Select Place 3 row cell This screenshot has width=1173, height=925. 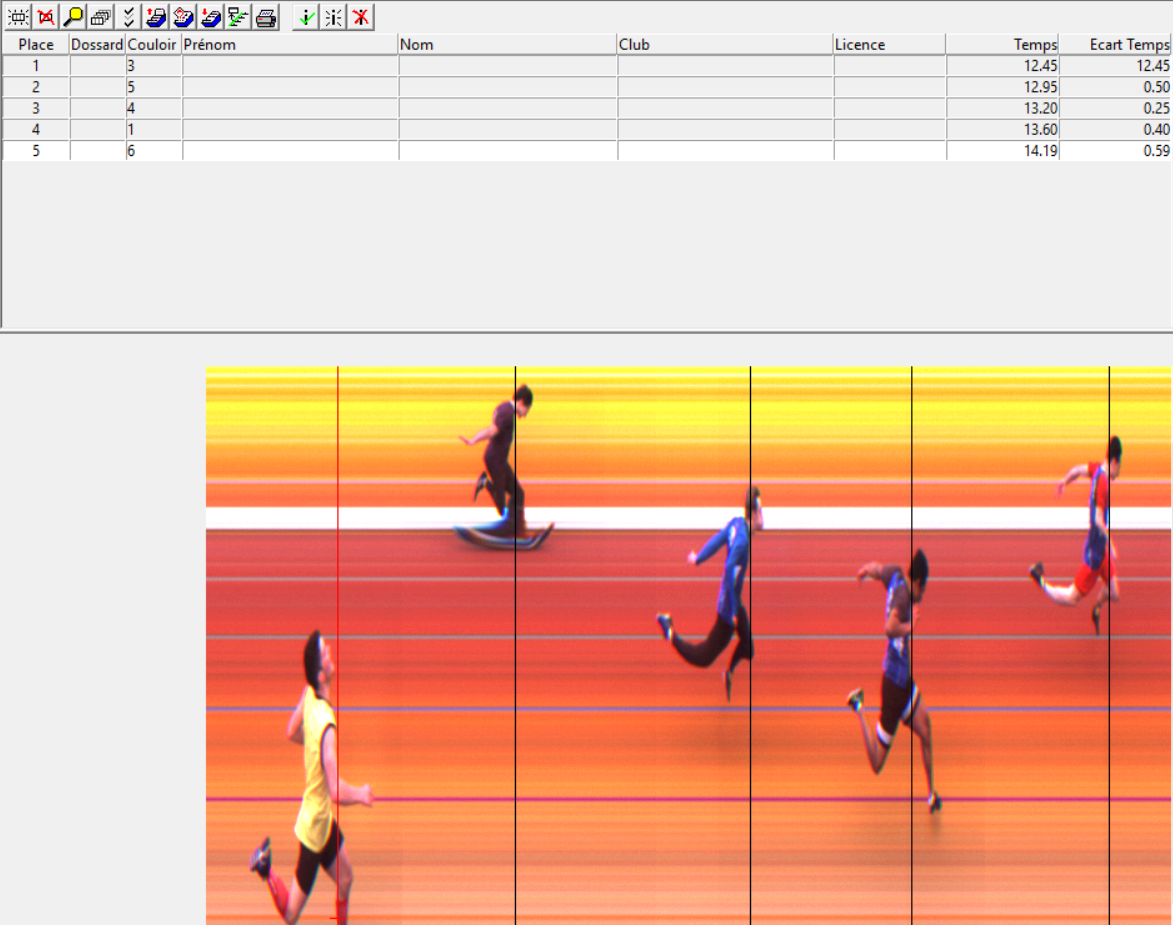[x=36, y=109]
